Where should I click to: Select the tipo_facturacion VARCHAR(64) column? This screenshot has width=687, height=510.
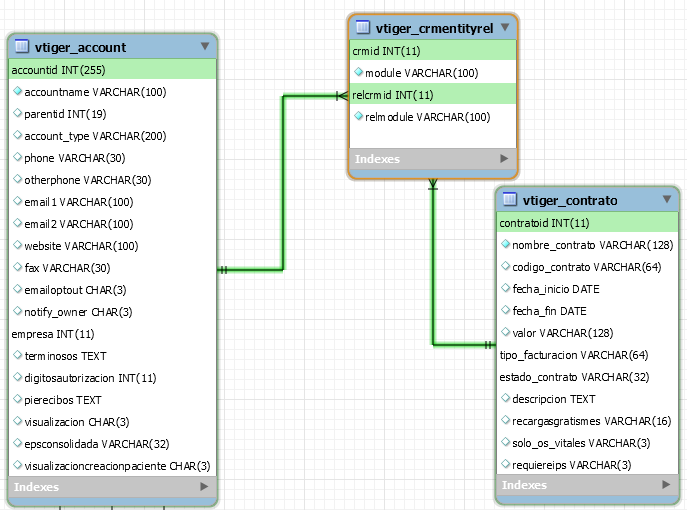[587, 355]
